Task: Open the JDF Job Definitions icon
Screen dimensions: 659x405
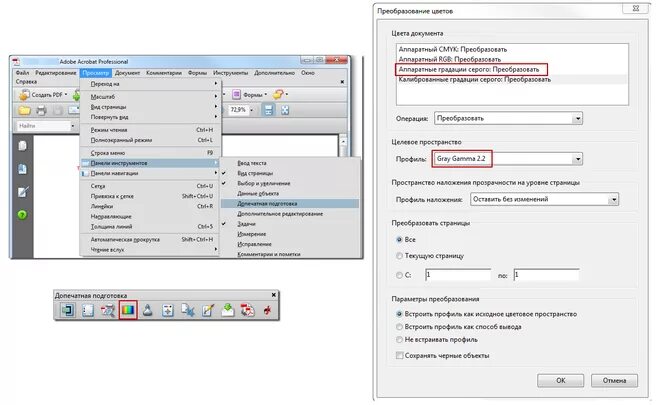Action: (267, 310)
